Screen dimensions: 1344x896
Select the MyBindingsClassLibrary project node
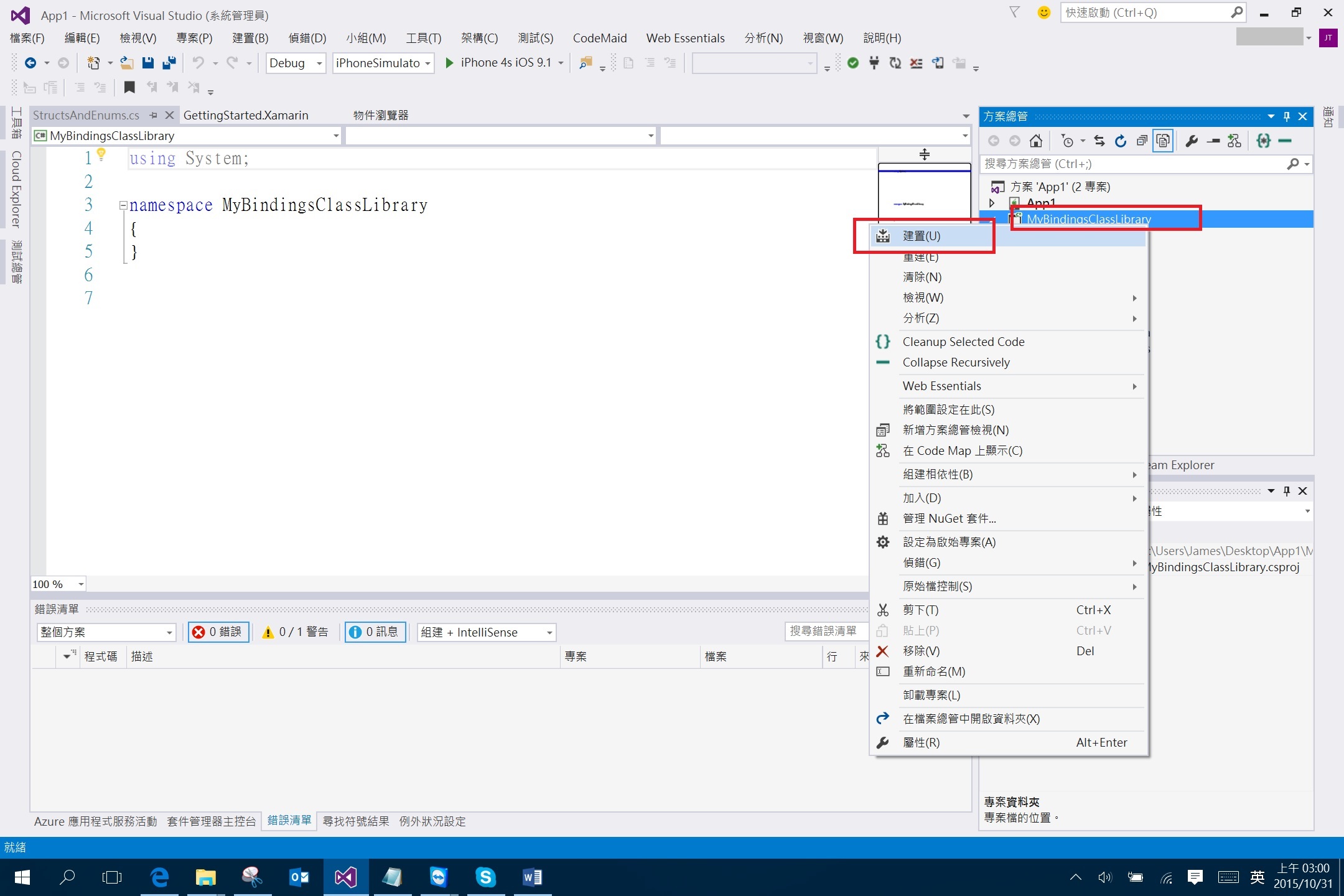[1088, 219]
